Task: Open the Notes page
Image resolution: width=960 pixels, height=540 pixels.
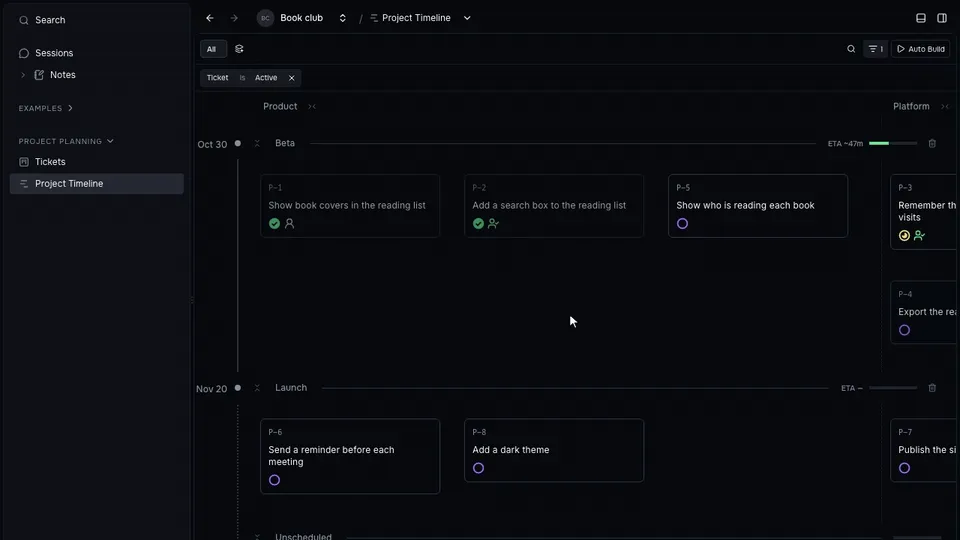Action: pyautogui.click(x=62, y=75)
